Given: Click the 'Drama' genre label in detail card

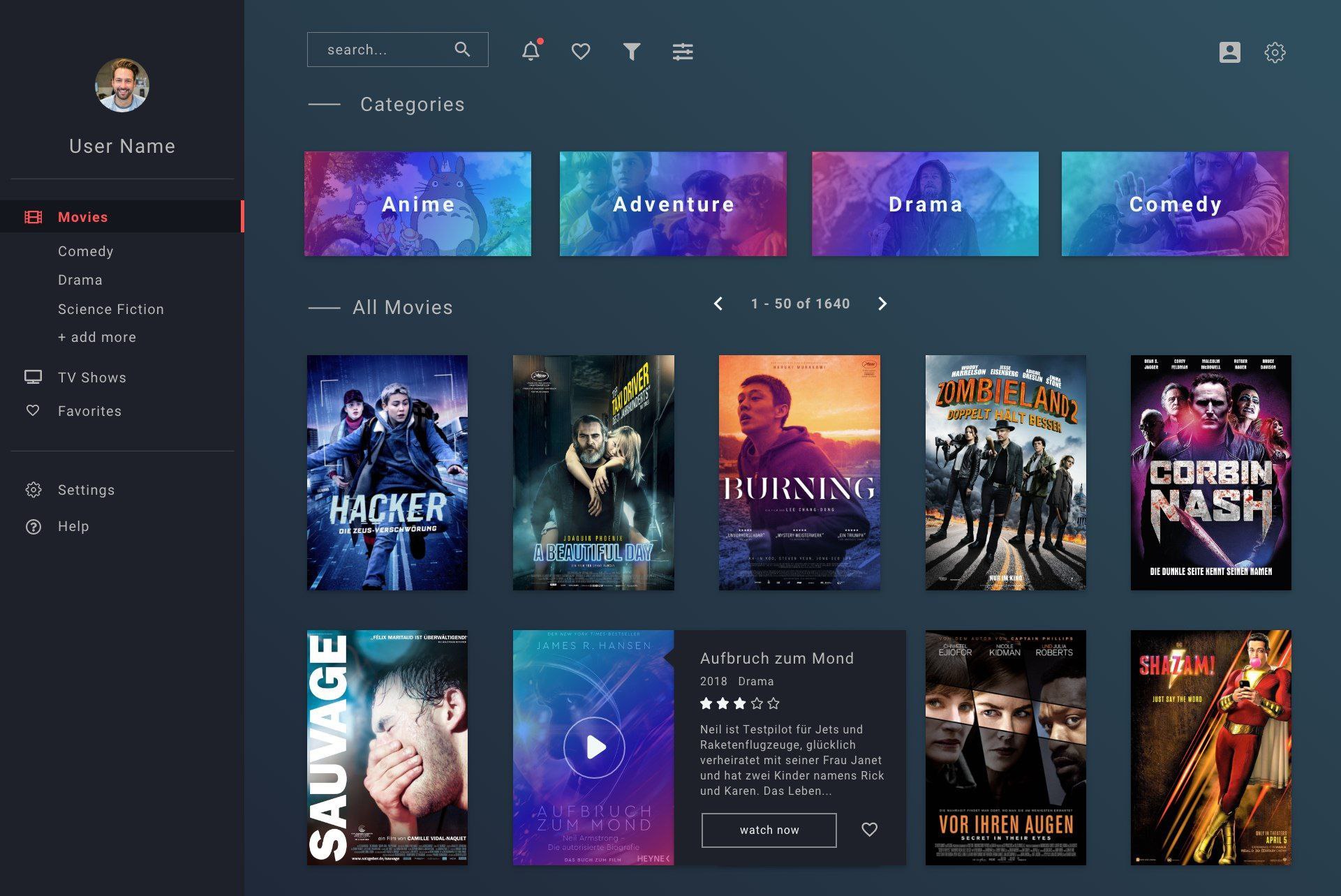Looking at the screenshot, I should coord(756,681).
